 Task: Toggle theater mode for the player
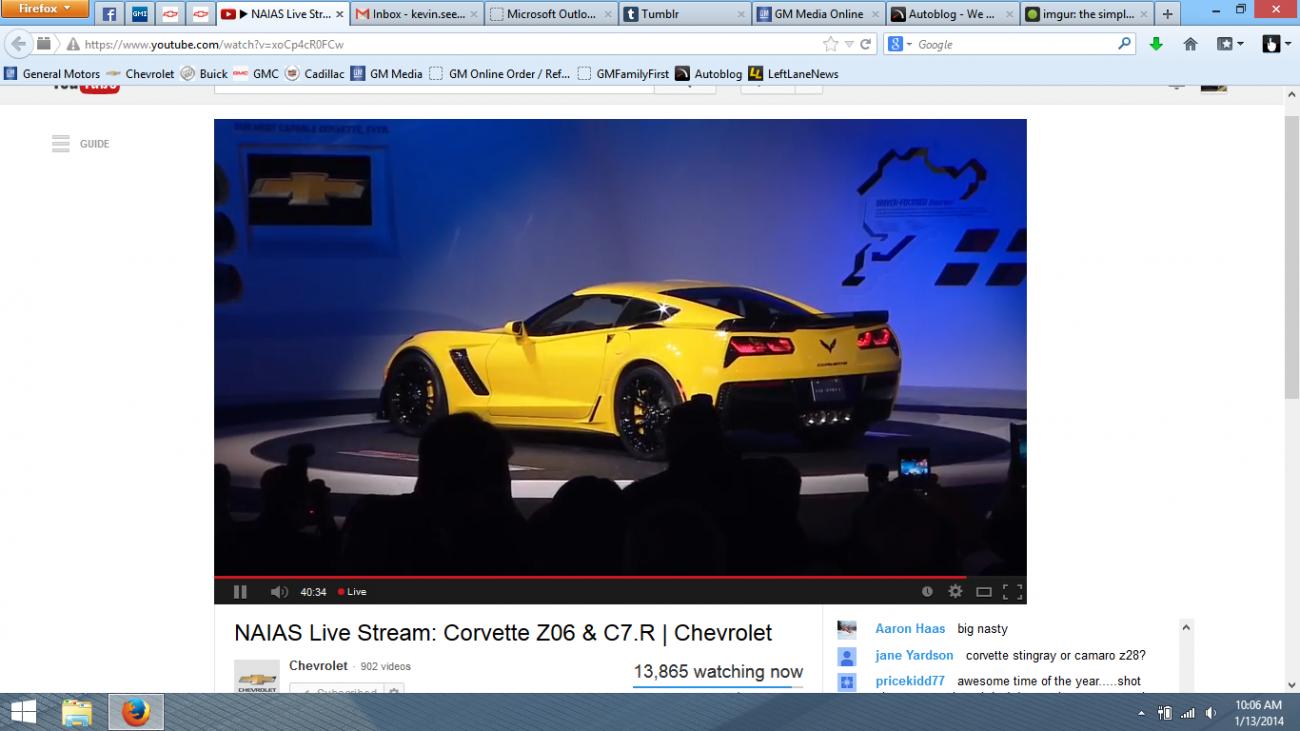click(984, 592)
